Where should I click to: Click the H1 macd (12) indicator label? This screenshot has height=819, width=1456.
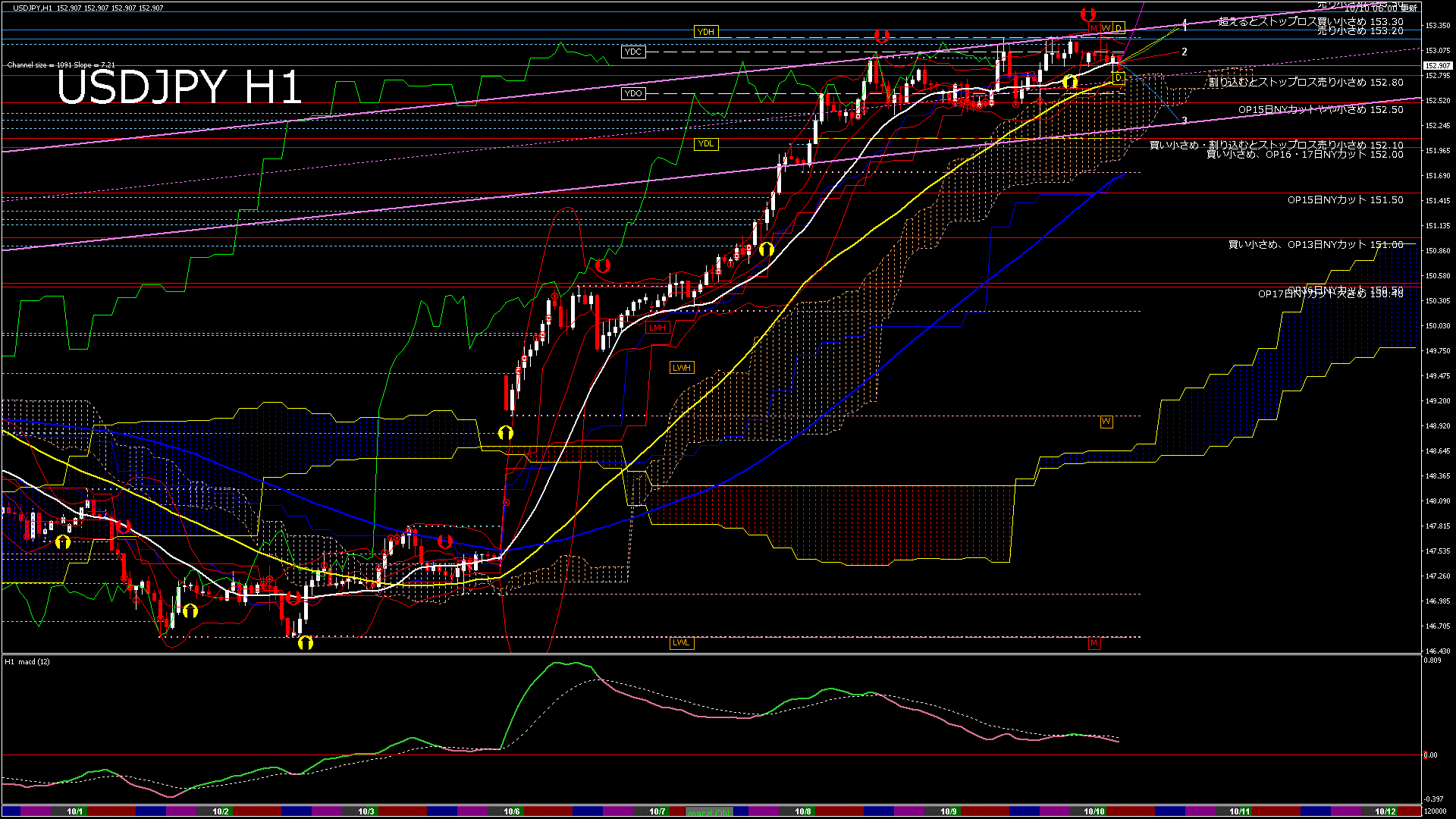28,662
